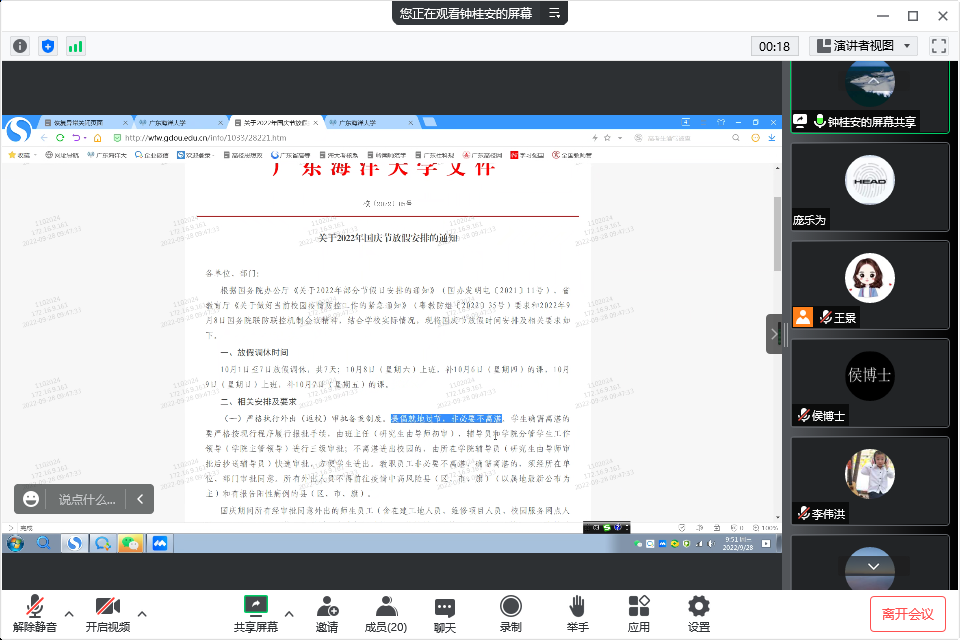Expand audio options arrow beside 解除静音
This screenshot has width=960, height=640.
tap(69, 613)
